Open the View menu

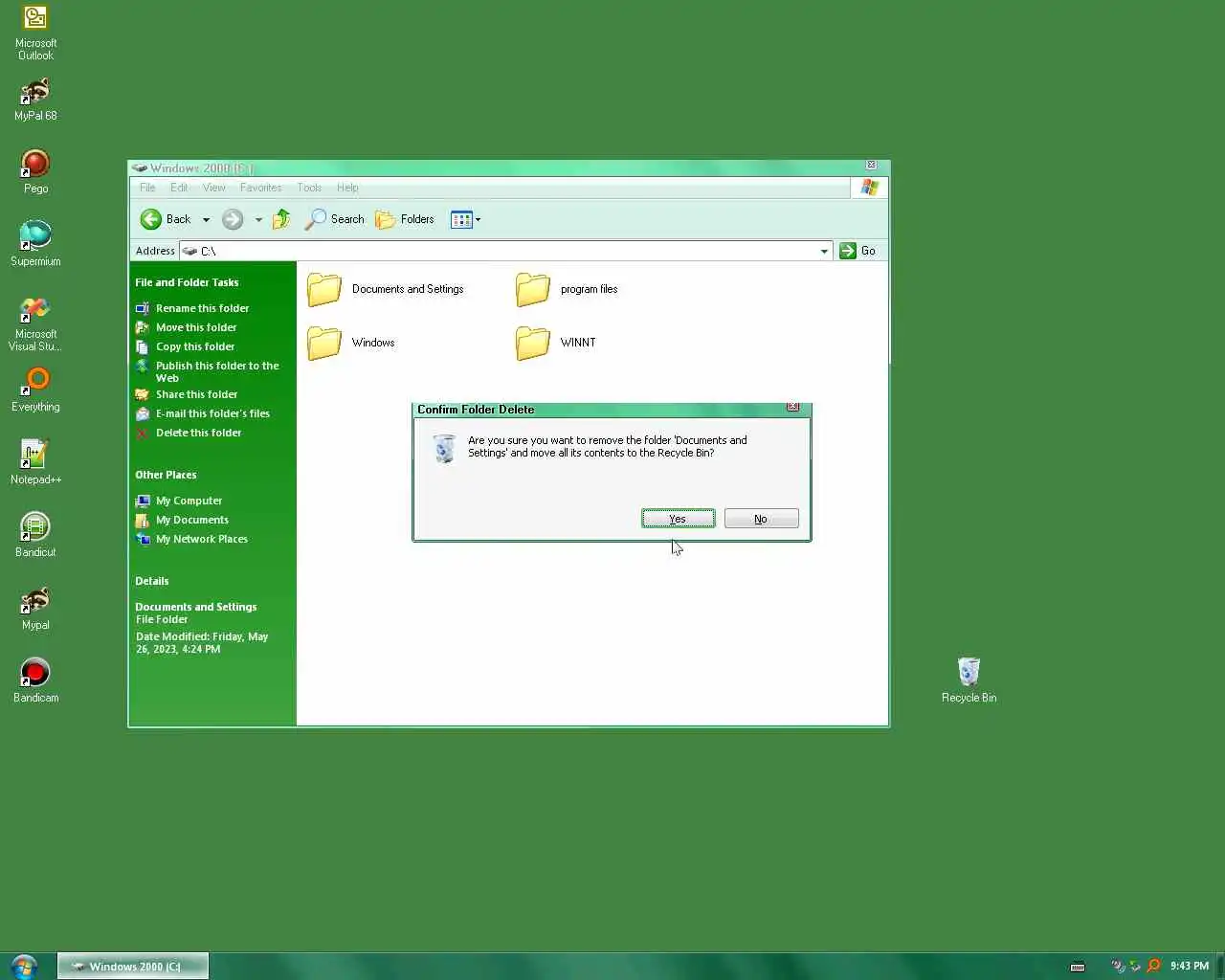click(214, 188)
